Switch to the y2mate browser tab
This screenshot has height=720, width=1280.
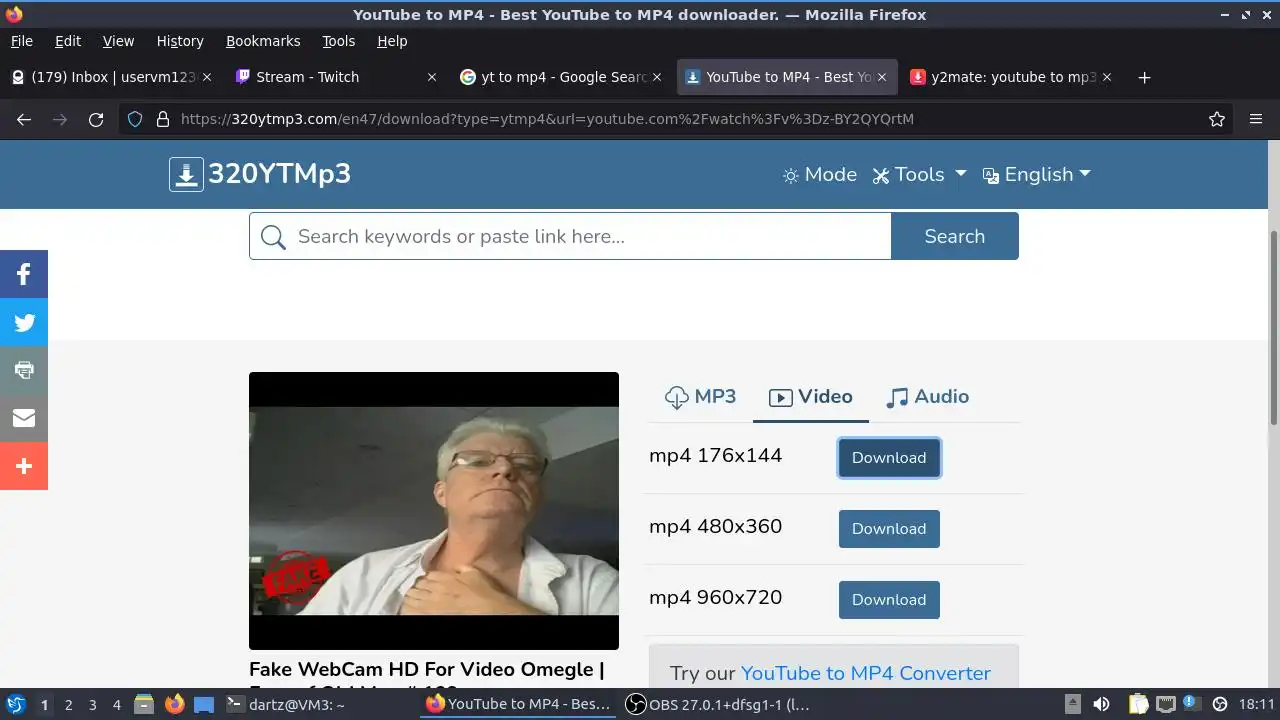pyautogui.click(x=1012, y=77)
